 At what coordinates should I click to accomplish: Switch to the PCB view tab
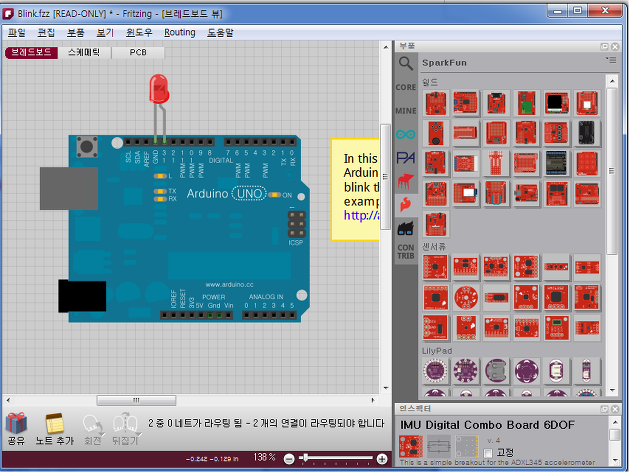pos(138,53)
